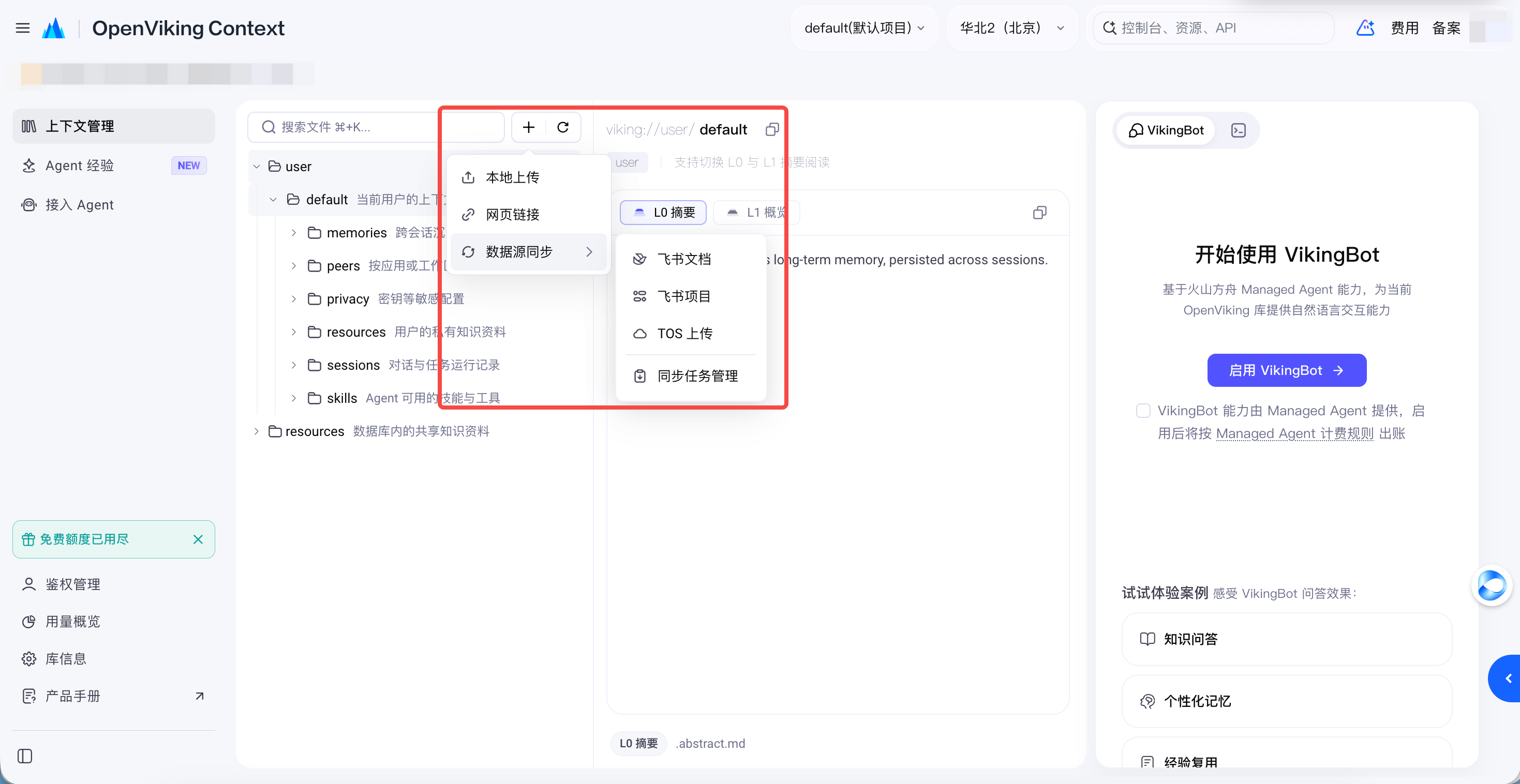Select the L0 摘要 view
The image size is (1520, 784).
(663, 213)
